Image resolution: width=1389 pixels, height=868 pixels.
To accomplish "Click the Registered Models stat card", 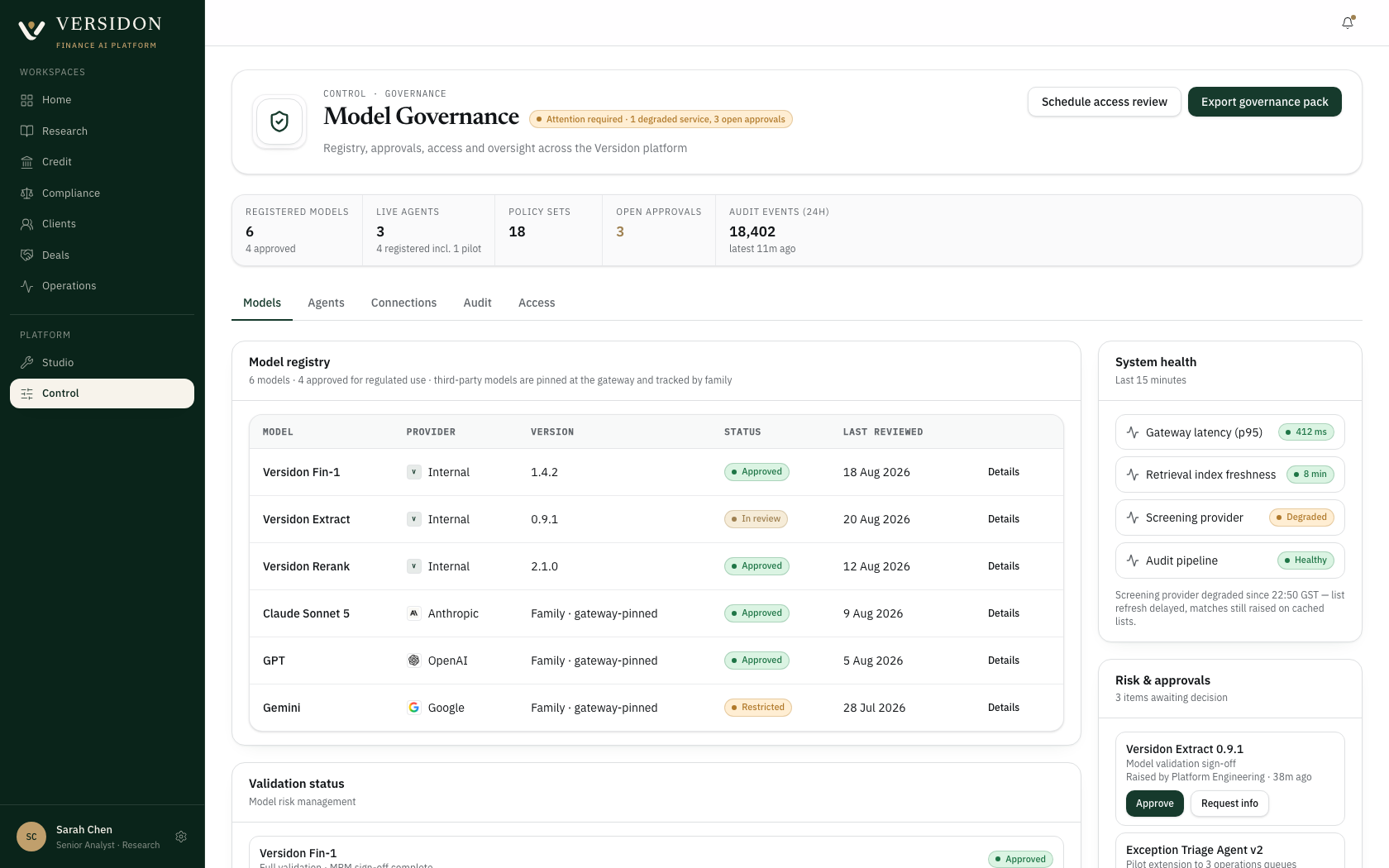I will 297,230.
